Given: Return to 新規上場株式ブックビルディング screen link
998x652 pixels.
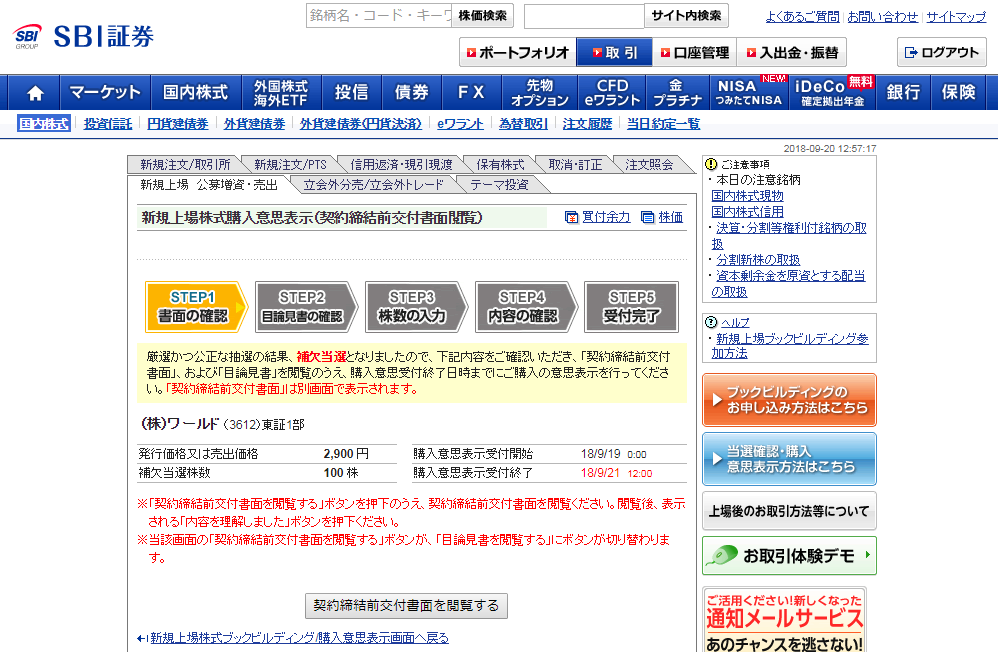Looking at the screenshot, I should [299, 638].
